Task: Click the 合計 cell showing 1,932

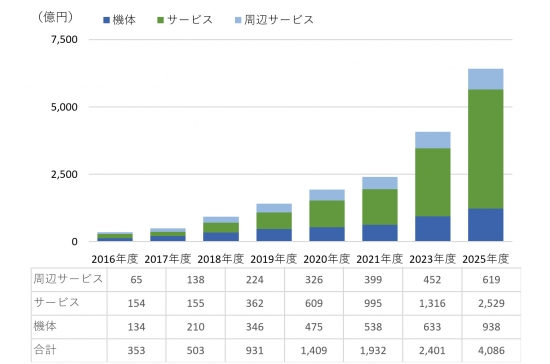Action: pos(373,350)
